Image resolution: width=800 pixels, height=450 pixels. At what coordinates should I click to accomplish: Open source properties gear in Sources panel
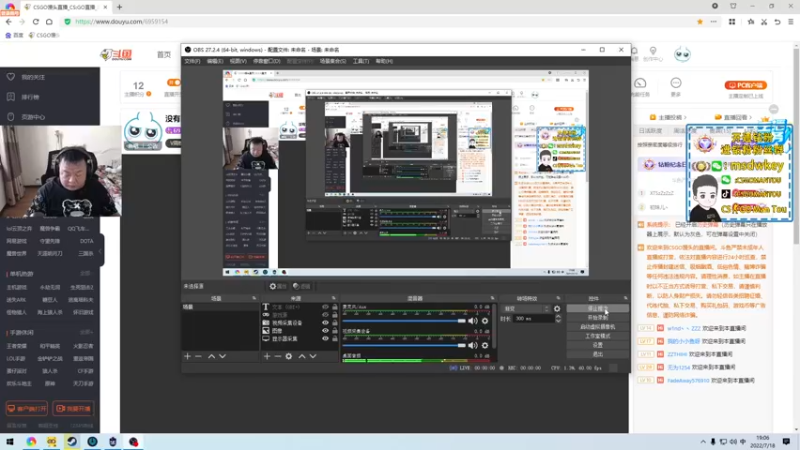click(x=289, y=356)
